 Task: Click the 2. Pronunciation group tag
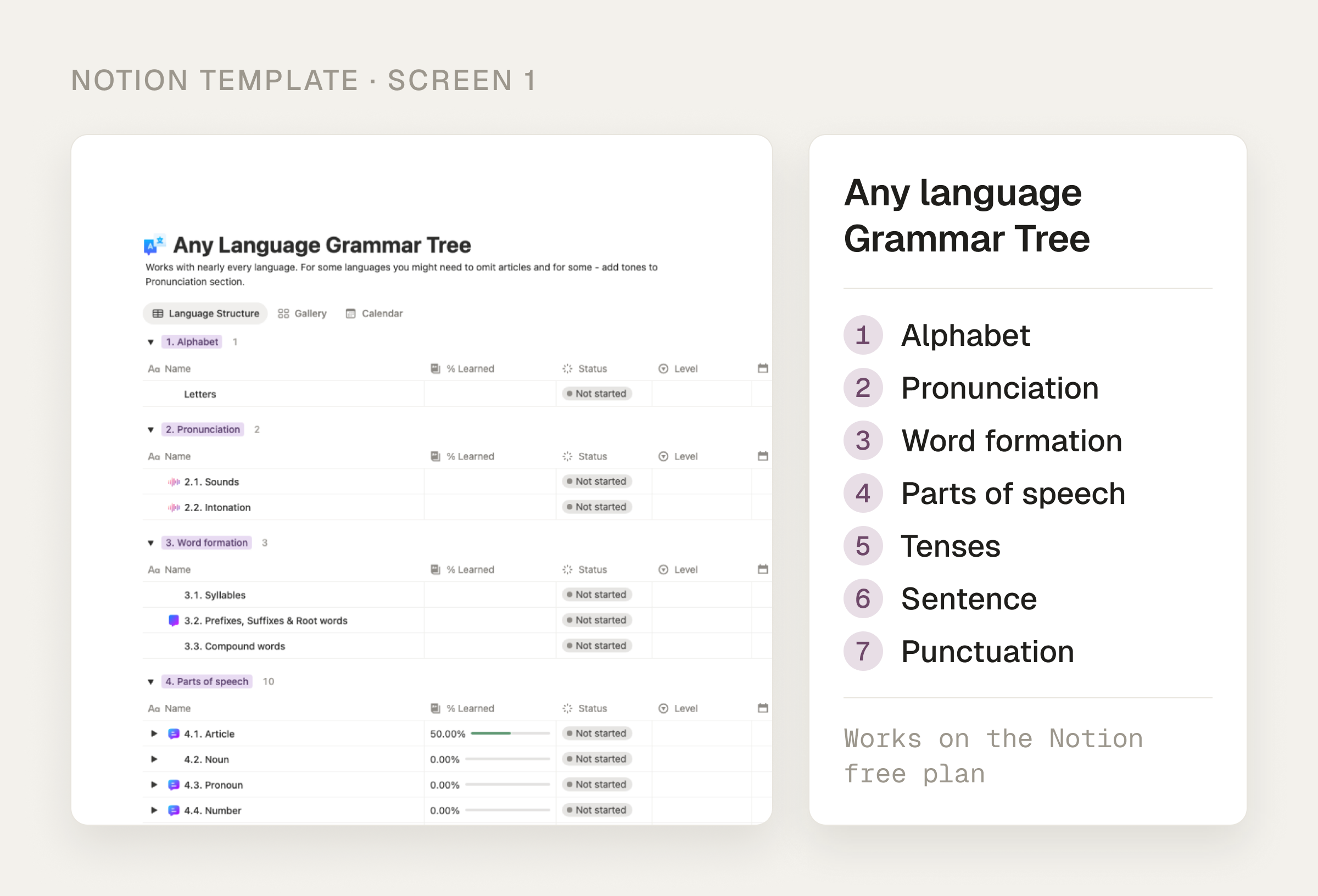tap(203, 430)
